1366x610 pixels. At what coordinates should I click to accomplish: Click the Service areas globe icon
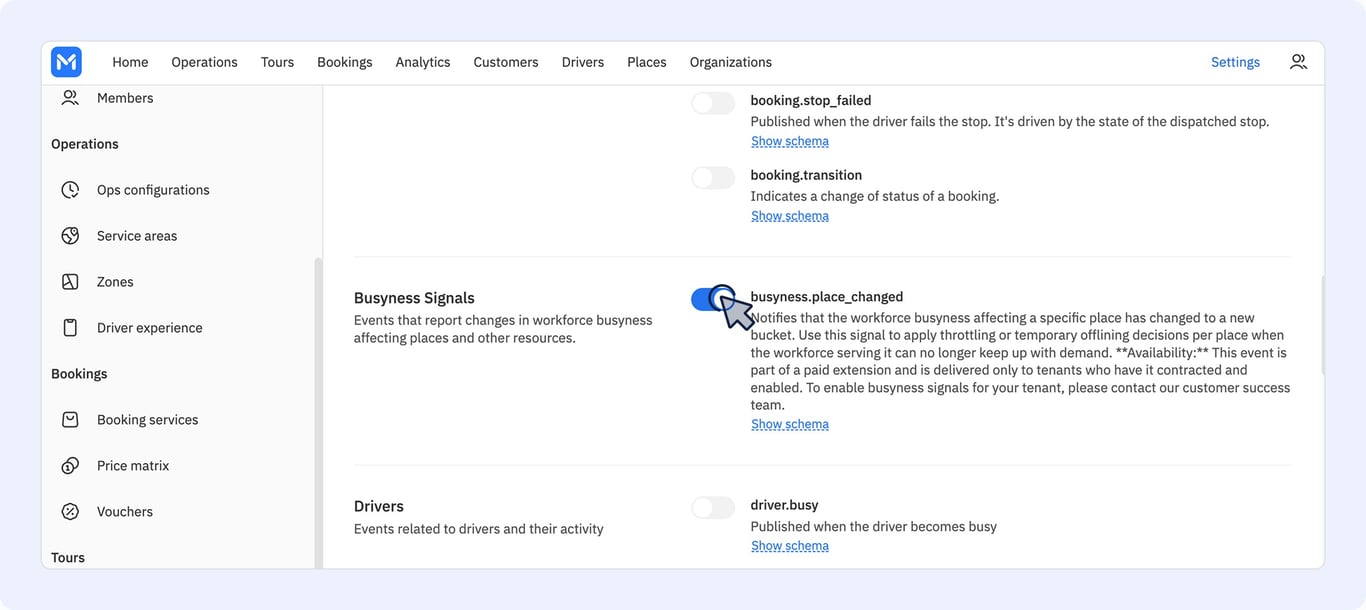70,236
